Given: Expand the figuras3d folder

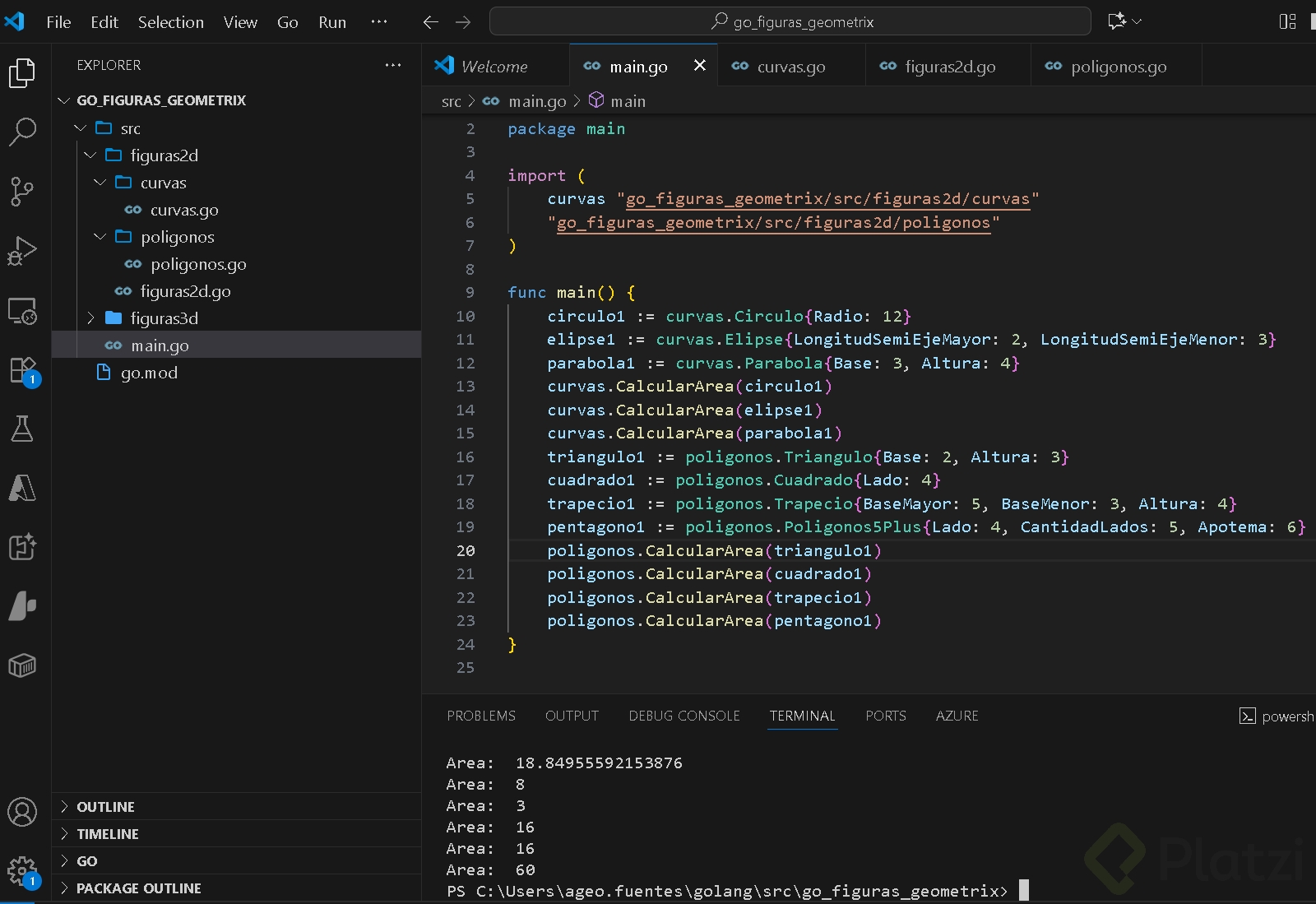Looking at the screenshot, I should 164,318.
